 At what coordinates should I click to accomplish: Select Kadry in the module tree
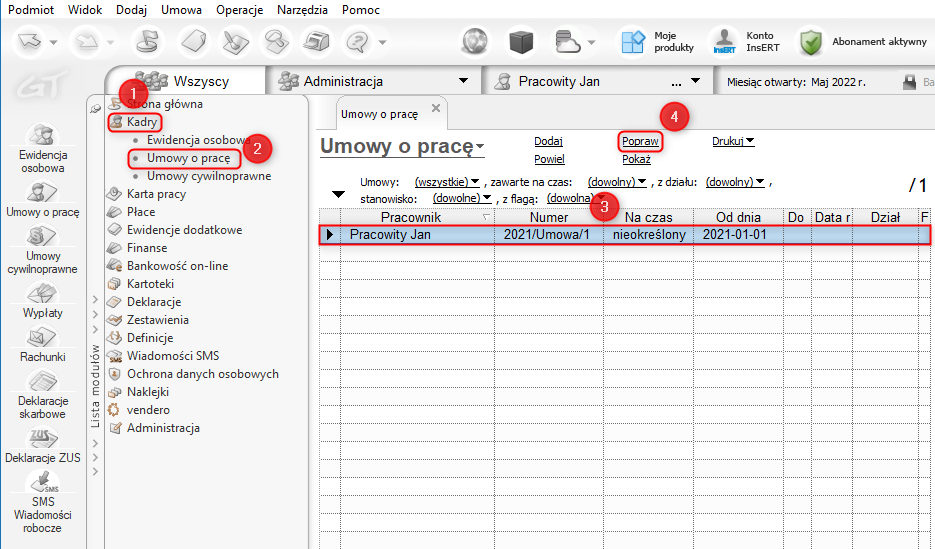(142, 122)
